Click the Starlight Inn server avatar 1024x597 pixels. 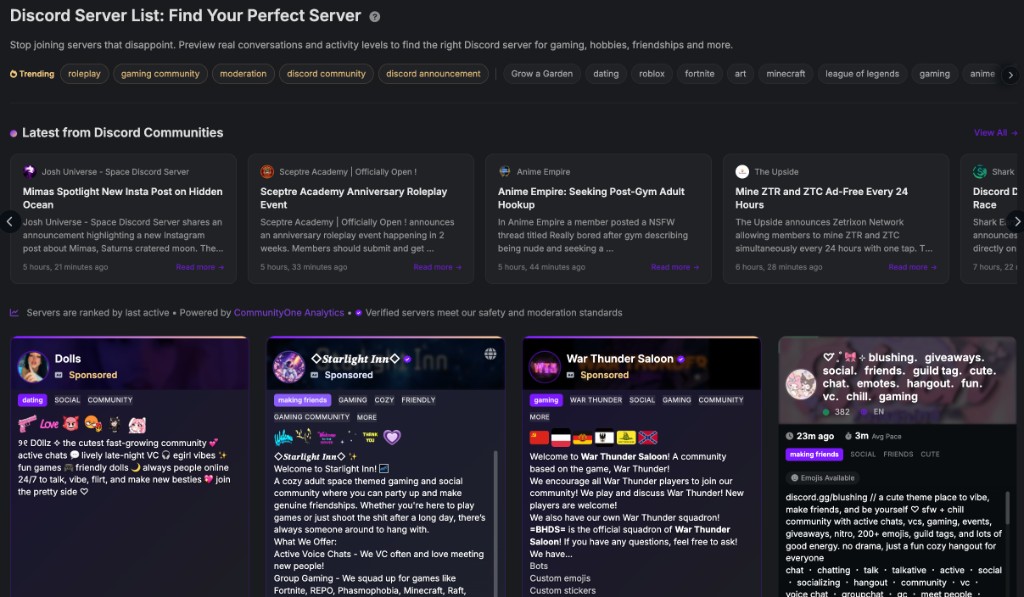tap(289, 366)
